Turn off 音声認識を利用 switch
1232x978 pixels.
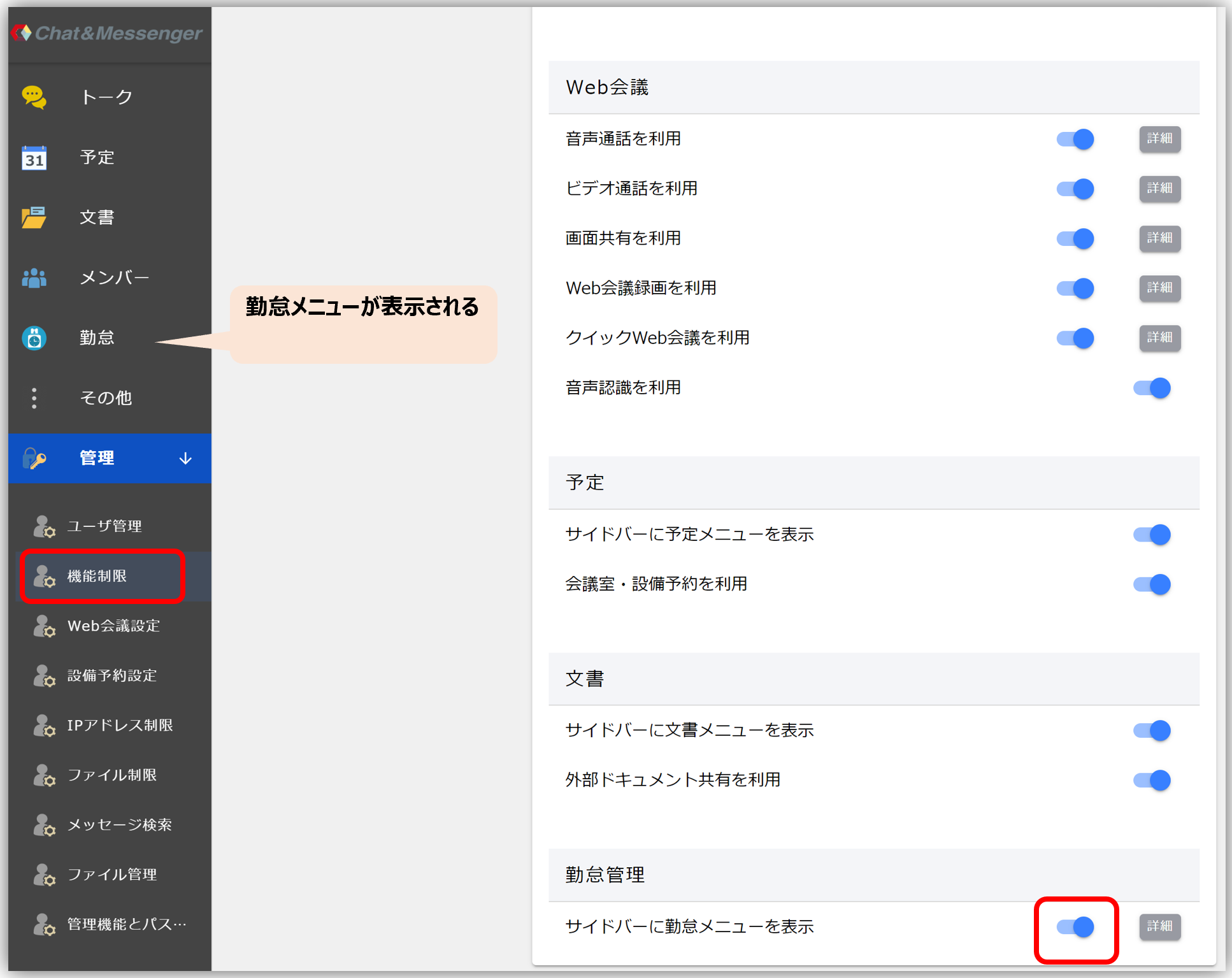point(1152,387)
